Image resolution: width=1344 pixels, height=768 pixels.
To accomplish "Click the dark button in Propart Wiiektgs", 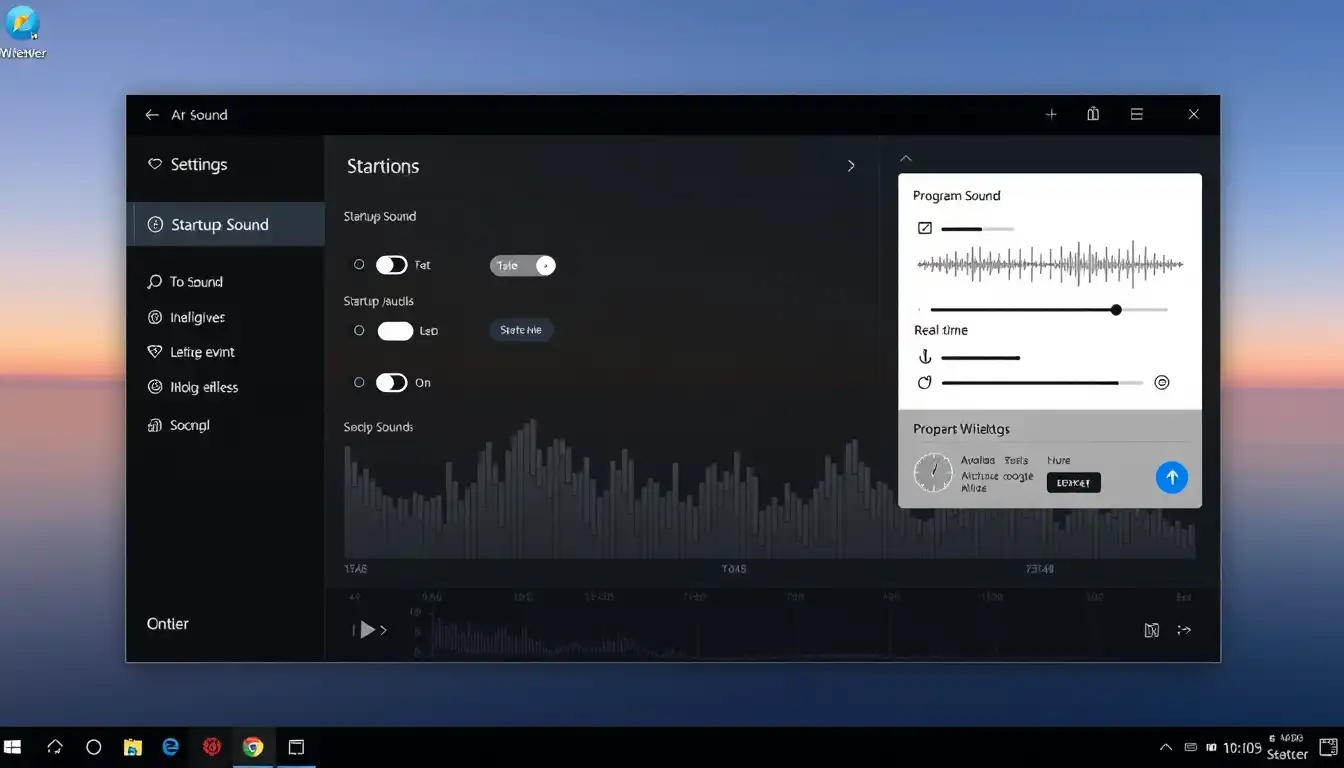I will tap(1074, 483).
